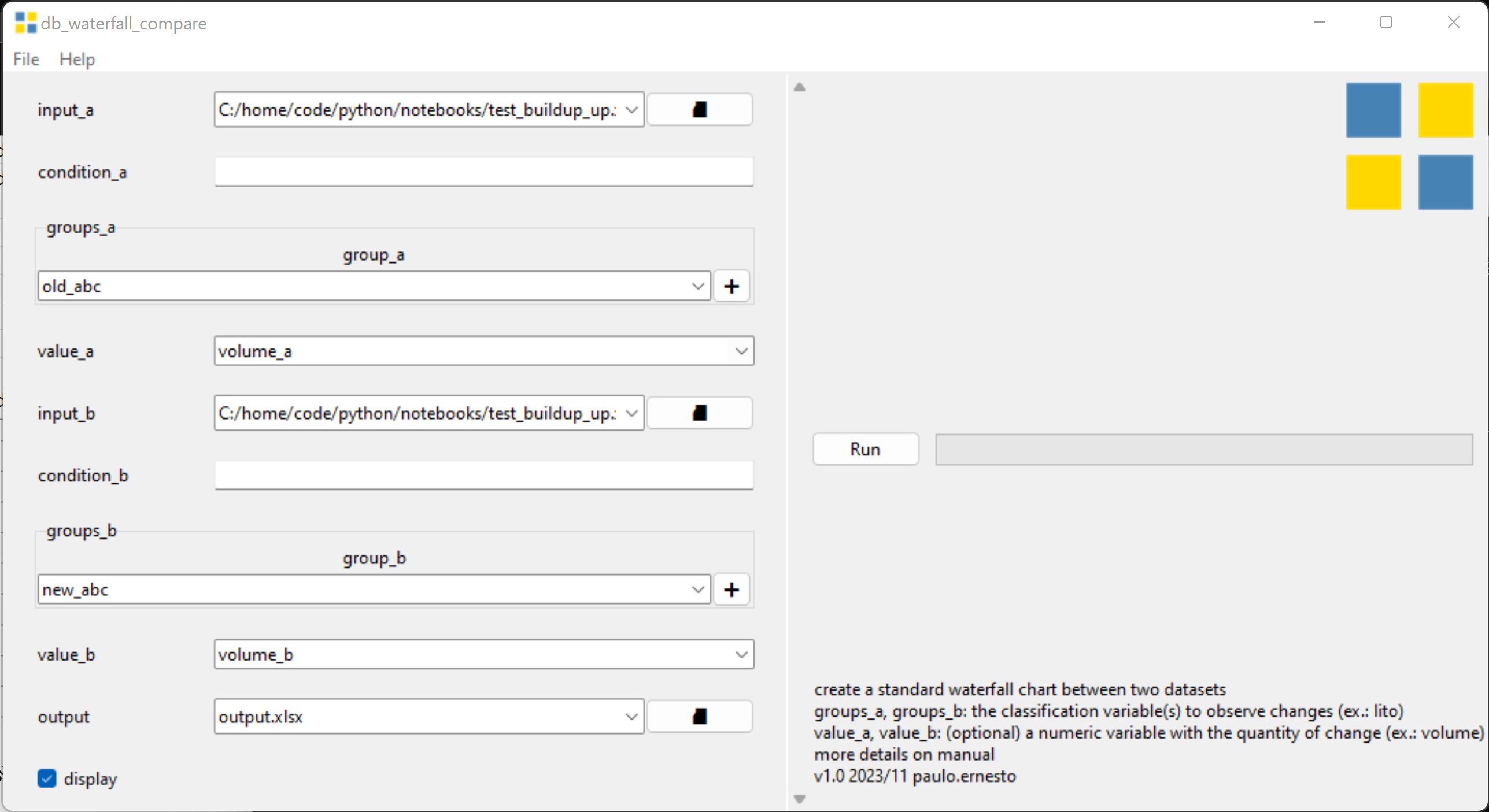Screen dimensions: 1489x812
Task: Open the File menu
Action: coord(26,59)
